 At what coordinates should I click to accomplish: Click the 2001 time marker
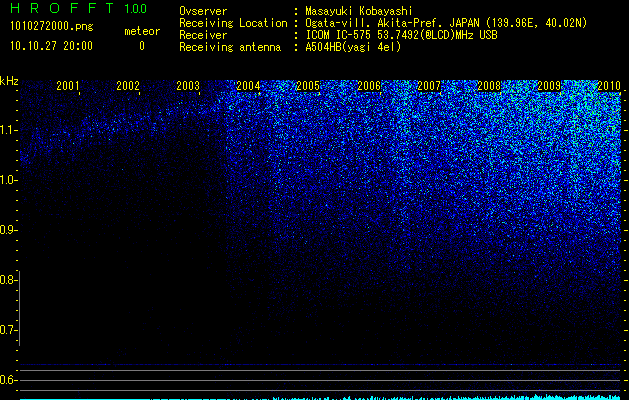67,86
